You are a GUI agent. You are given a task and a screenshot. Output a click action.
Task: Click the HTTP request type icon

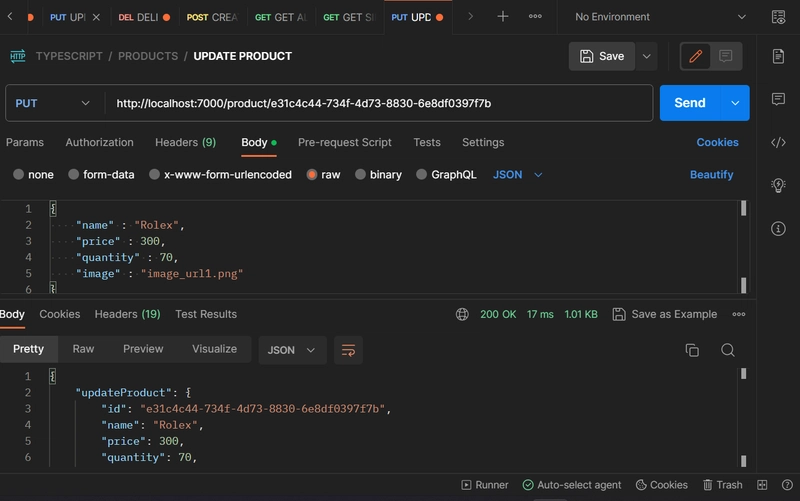18,56
